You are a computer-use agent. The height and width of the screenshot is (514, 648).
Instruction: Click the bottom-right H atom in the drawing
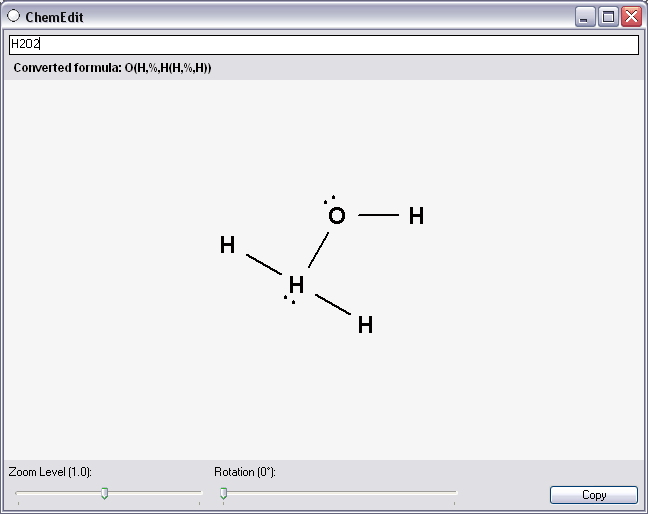tap(365, 324)
